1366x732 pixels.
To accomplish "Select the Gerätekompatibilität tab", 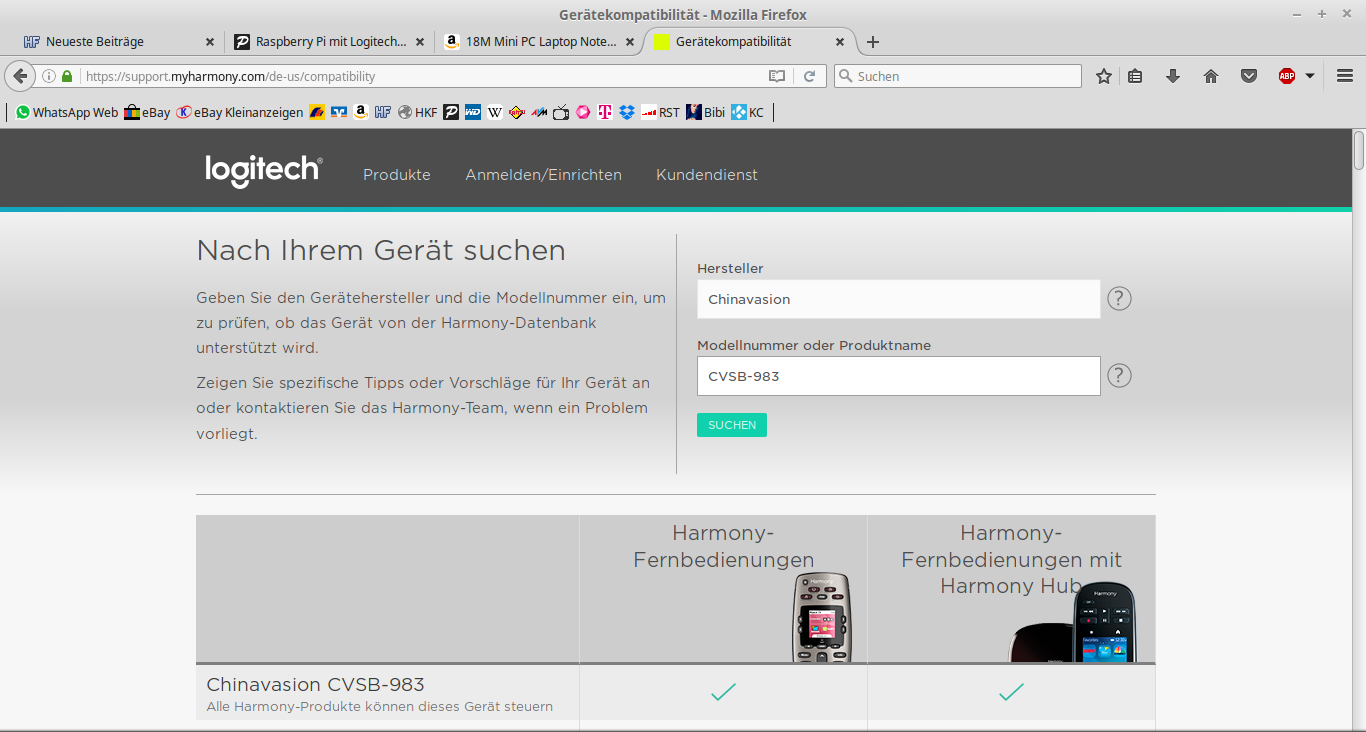I will (x=750, y=42).
